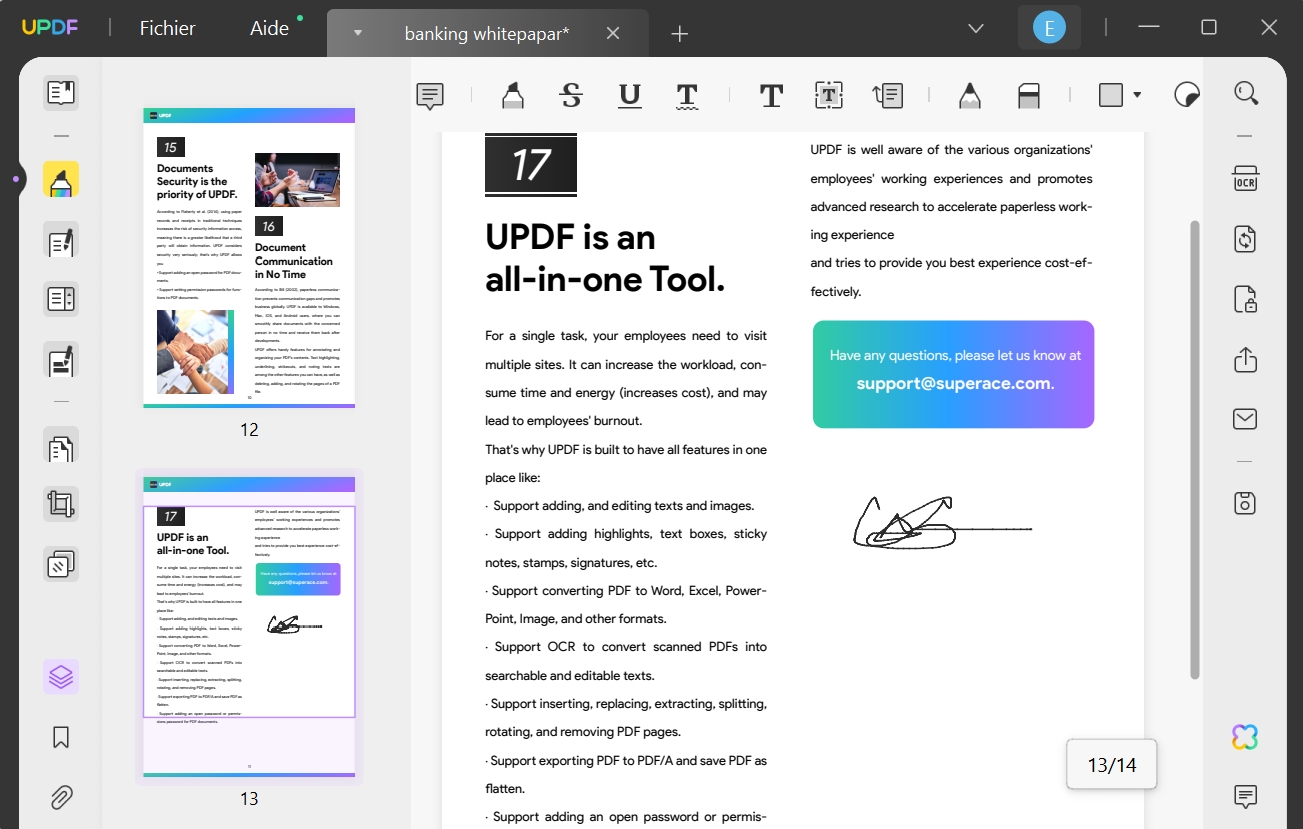Open the OCR tool
The image size is (1303, 829).
(x=1245, y=178)
